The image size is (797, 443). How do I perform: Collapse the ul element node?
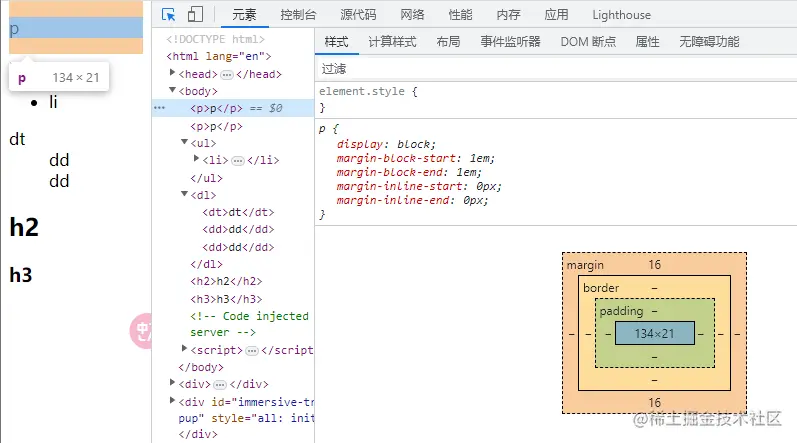click(185, 142)
